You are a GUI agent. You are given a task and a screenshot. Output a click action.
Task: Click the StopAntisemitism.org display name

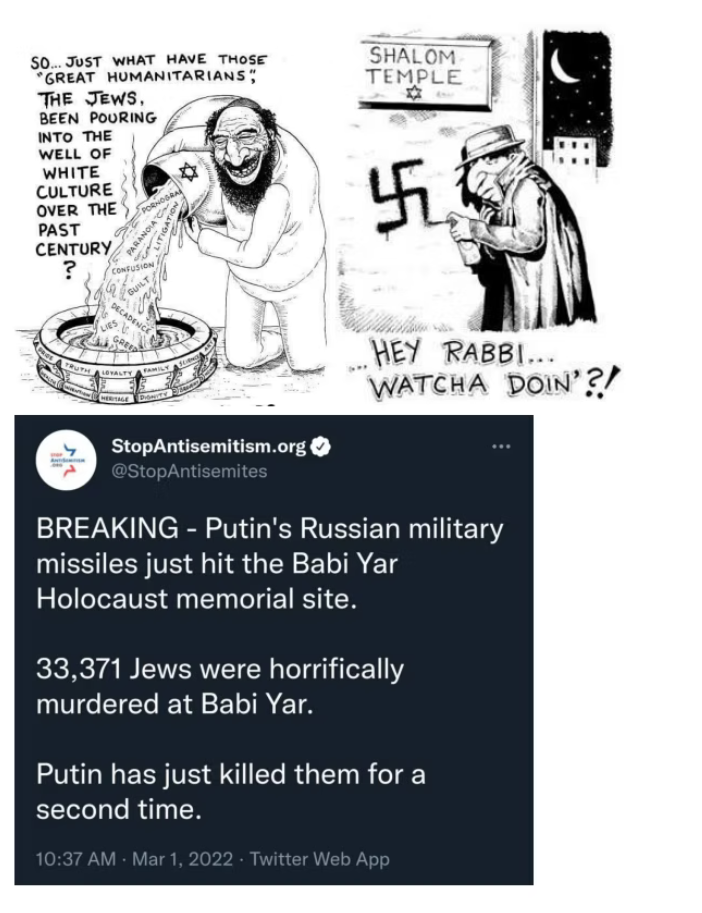click(208, 447)
